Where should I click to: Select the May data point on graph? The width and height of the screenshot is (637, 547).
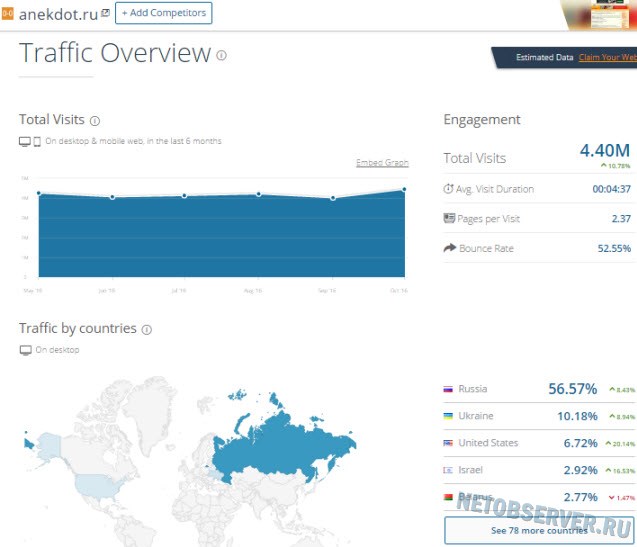(x=39, y=193)
